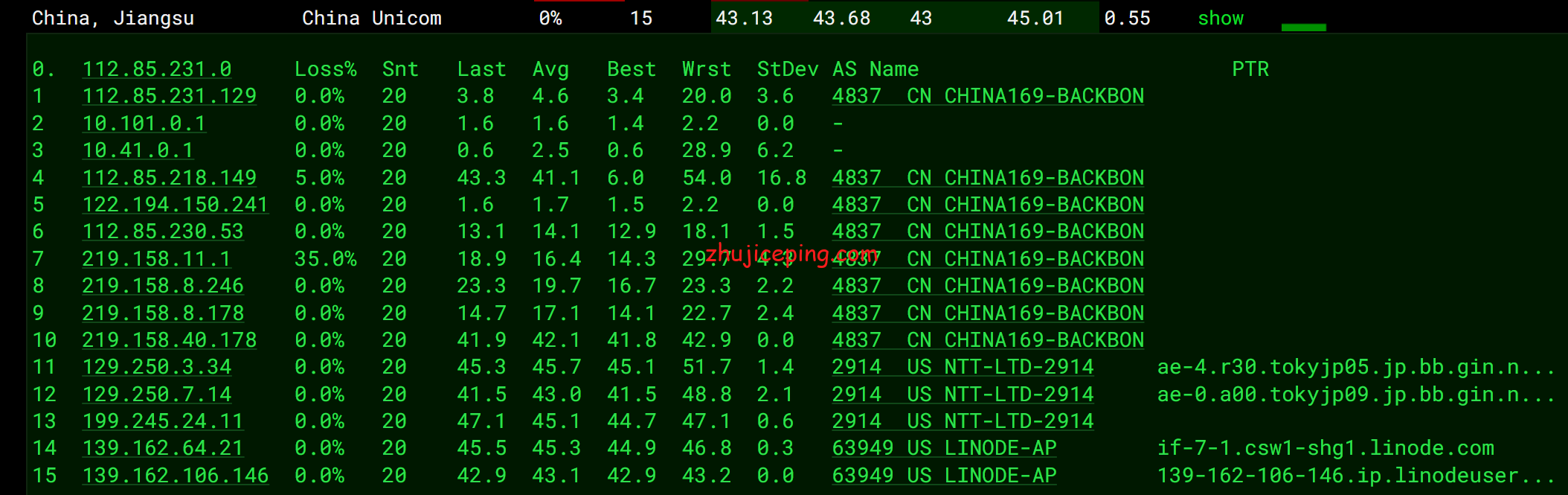Click the 43.68 average value in summary
This screenshot has height=495, width=1568.
(842, 19)
